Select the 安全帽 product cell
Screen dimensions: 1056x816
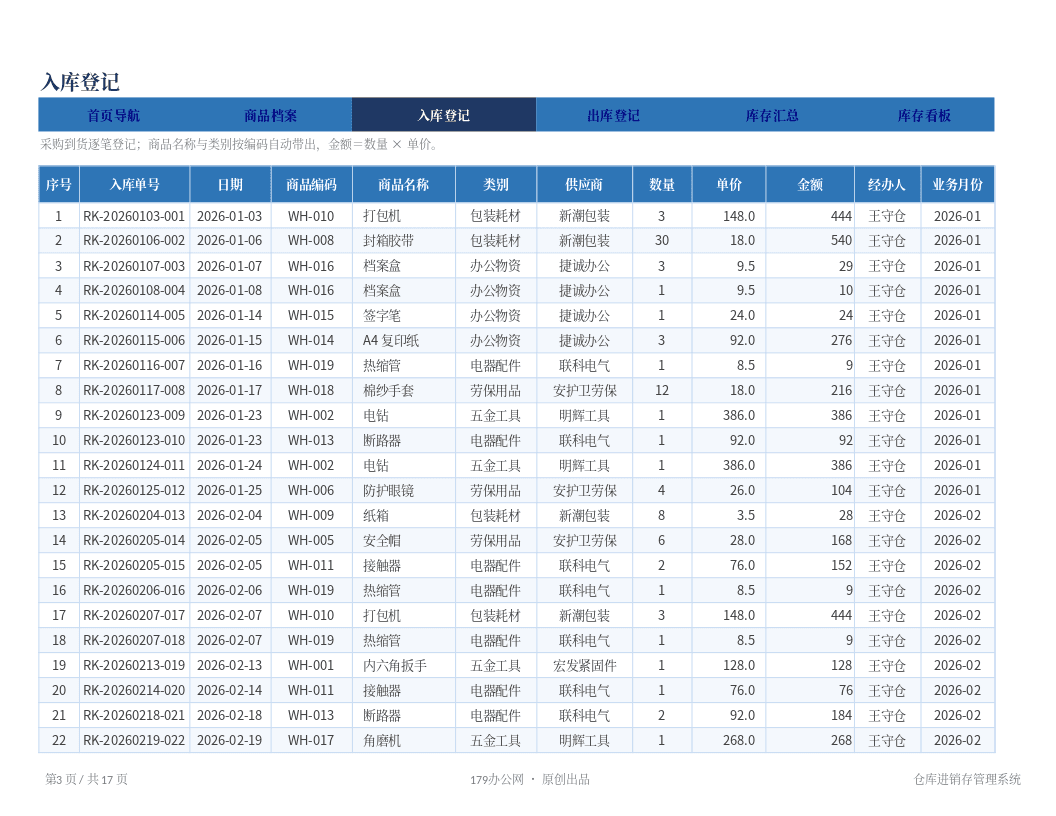point(403,541)
